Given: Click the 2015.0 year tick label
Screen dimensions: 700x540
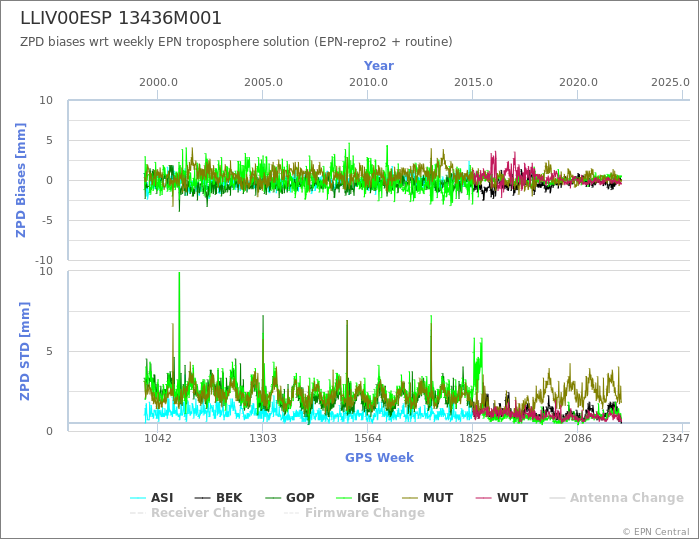Looking at the screenshot, I should click(x=473, y=83).
